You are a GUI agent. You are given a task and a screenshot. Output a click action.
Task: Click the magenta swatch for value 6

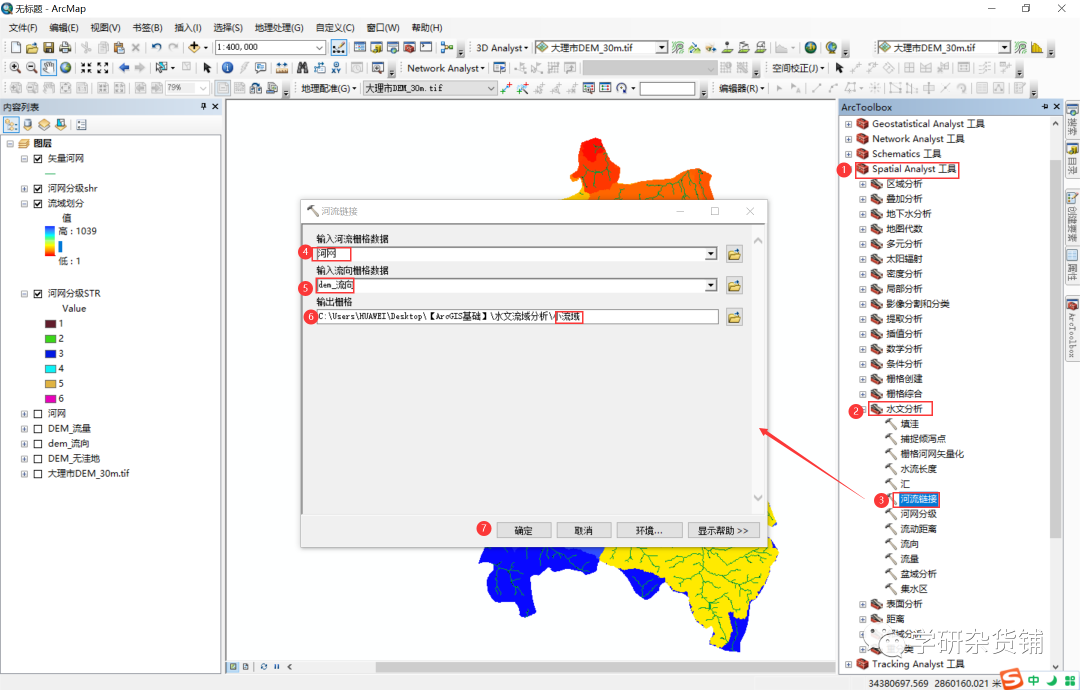[x=50, y=399]
